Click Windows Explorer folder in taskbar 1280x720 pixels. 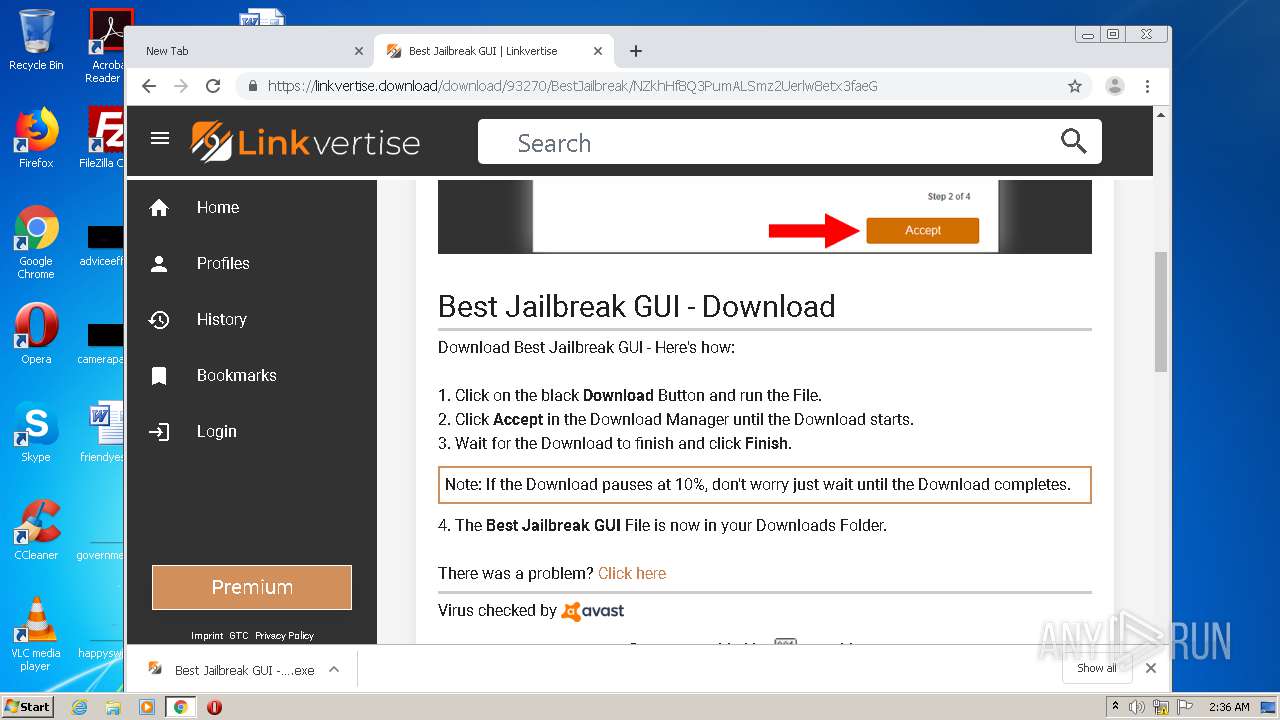tap(113, 707)
